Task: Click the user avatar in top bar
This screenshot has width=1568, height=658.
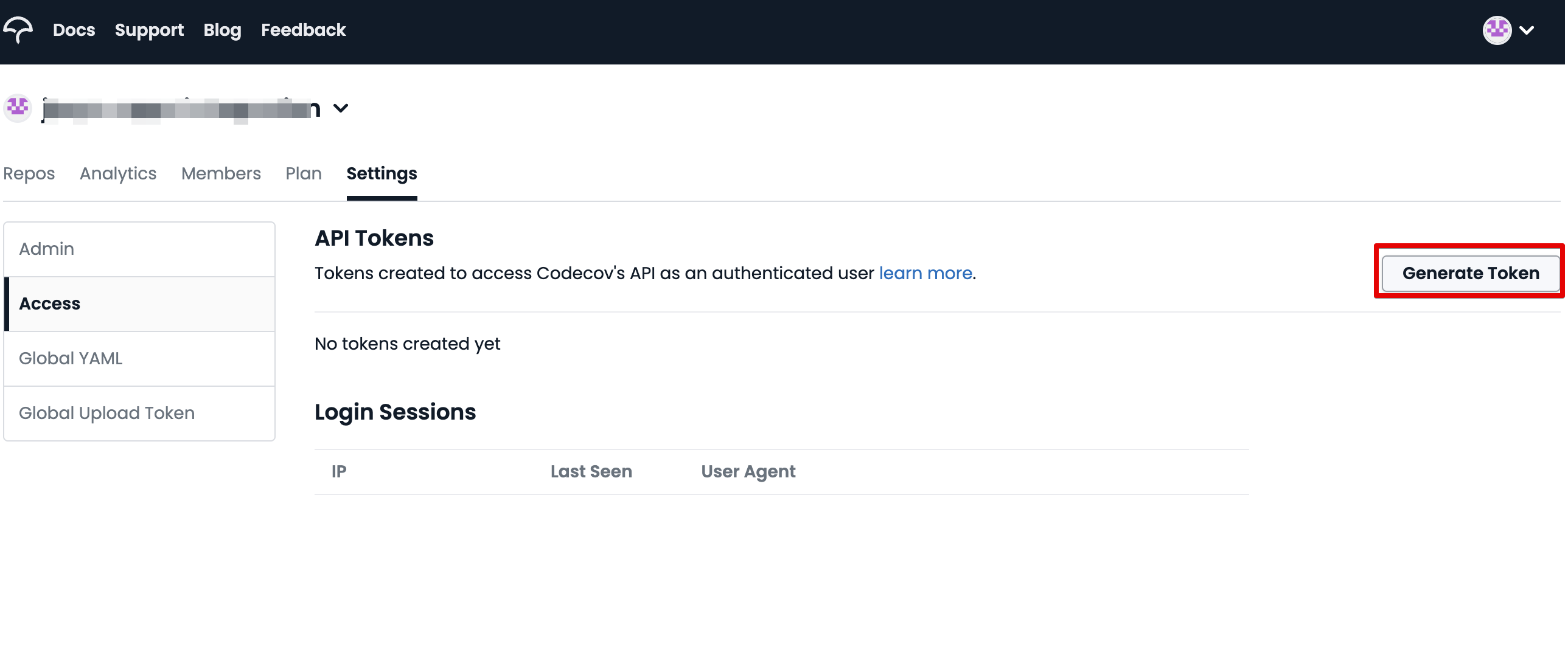Action: tap(1497, 30)
